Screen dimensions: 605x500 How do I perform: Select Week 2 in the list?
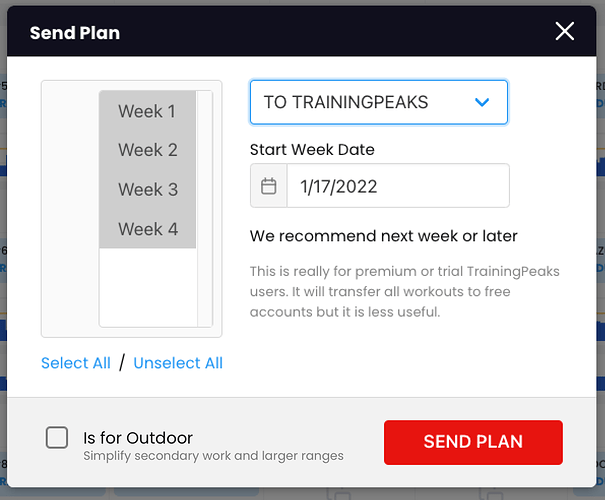point(147,150)
